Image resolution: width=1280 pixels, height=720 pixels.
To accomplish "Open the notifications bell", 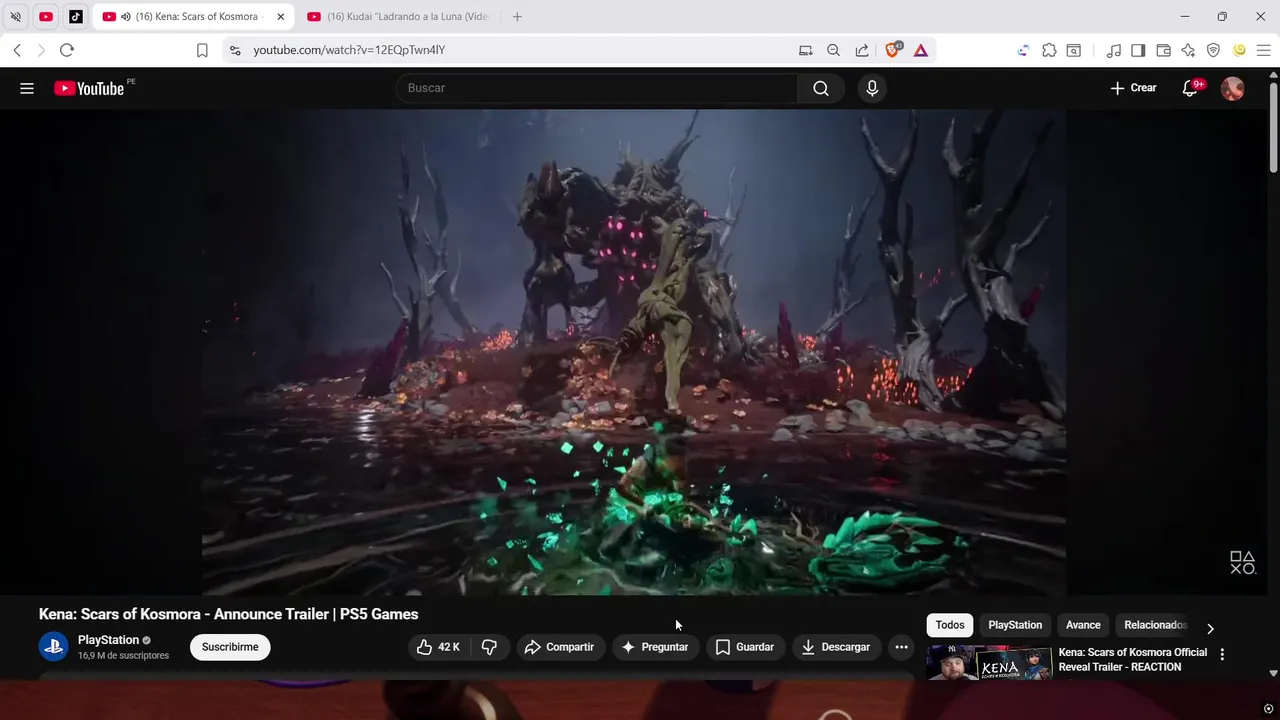I will [1190, 88].
